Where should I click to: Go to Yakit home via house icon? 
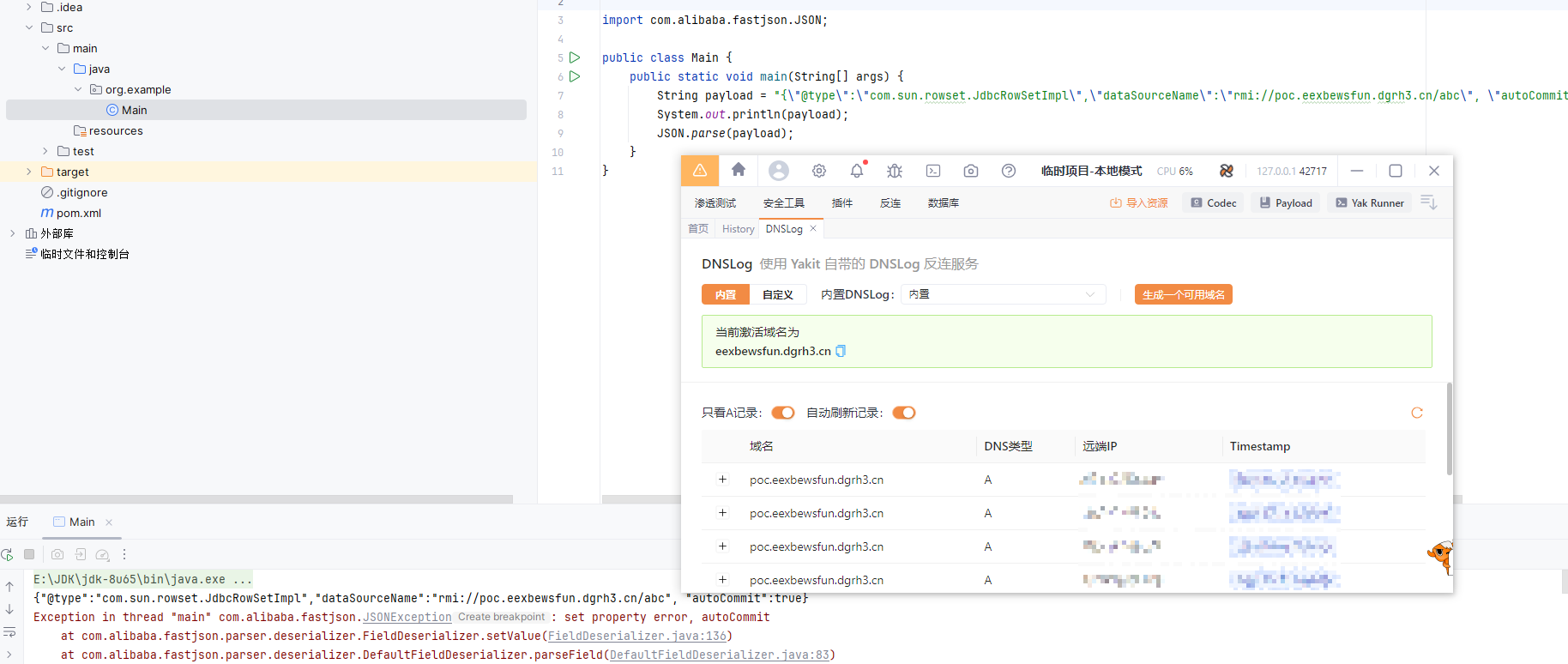click(x=739, y=170)
